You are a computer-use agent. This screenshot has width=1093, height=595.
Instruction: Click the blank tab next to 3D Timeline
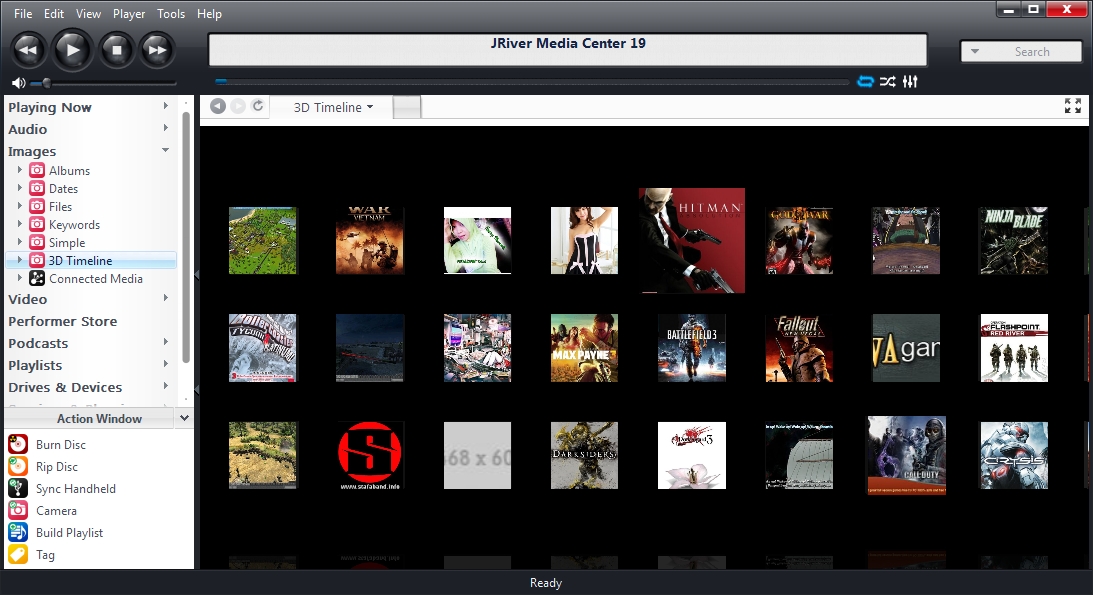[407, 107]
